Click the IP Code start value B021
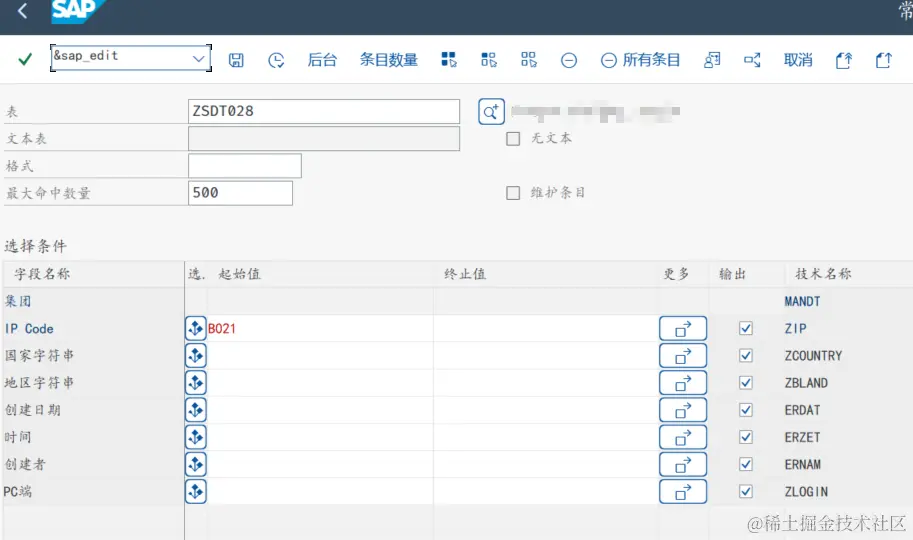 tap(222, 329)
